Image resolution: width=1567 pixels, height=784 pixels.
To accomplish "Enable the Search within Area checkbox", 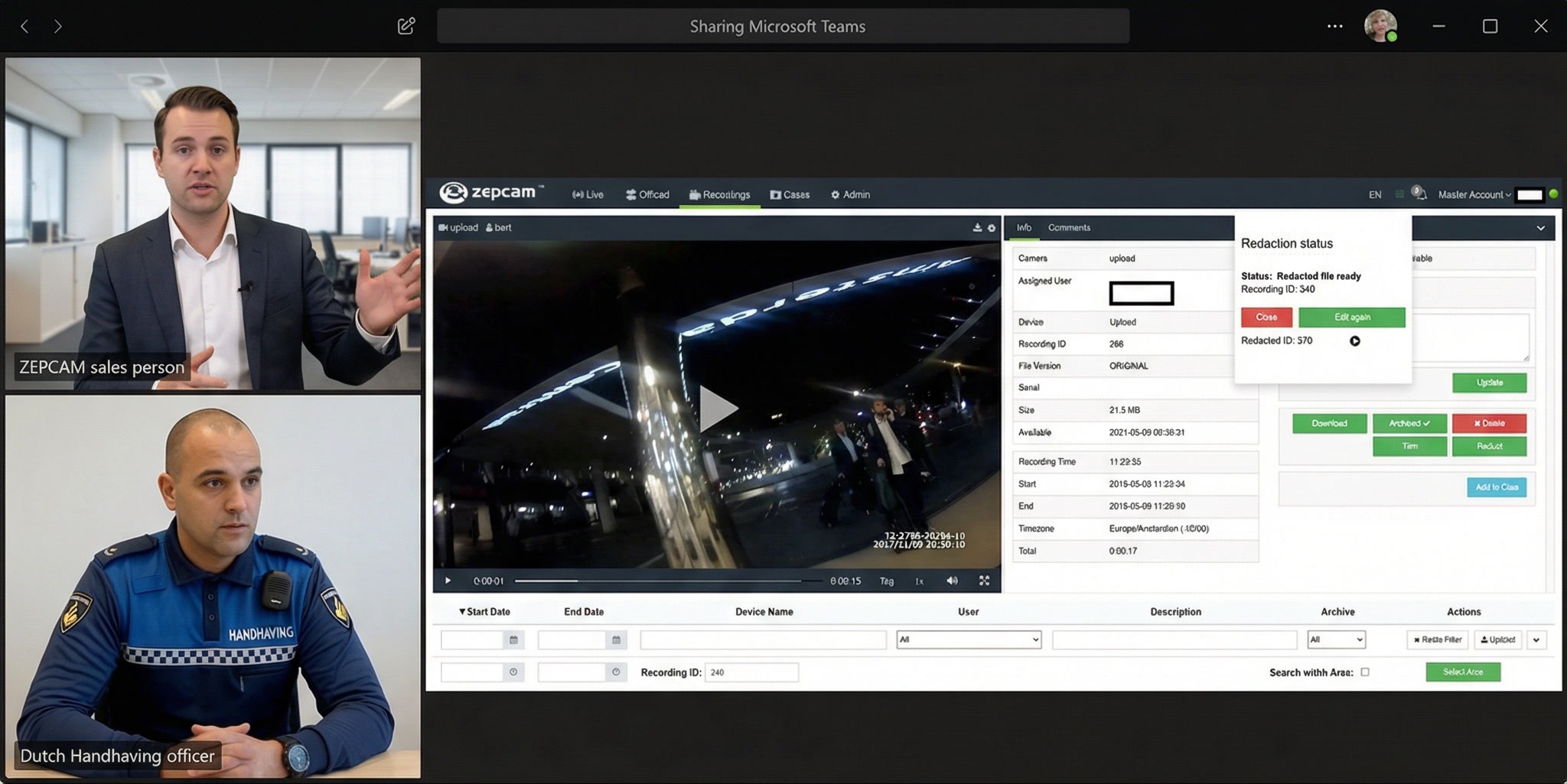I will (1365, 672).
